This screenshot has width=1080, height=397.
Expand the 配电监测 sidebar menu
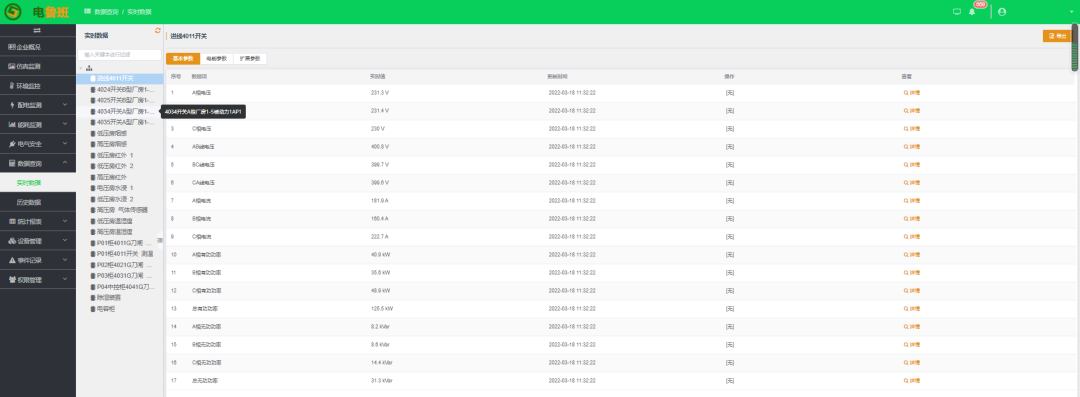click(x=38, y=105)
